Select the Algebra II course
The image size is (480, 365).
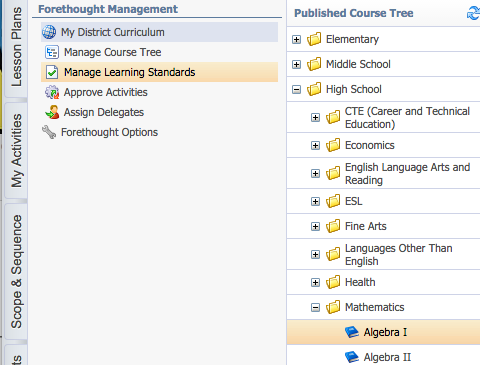[x=383, y=356]
